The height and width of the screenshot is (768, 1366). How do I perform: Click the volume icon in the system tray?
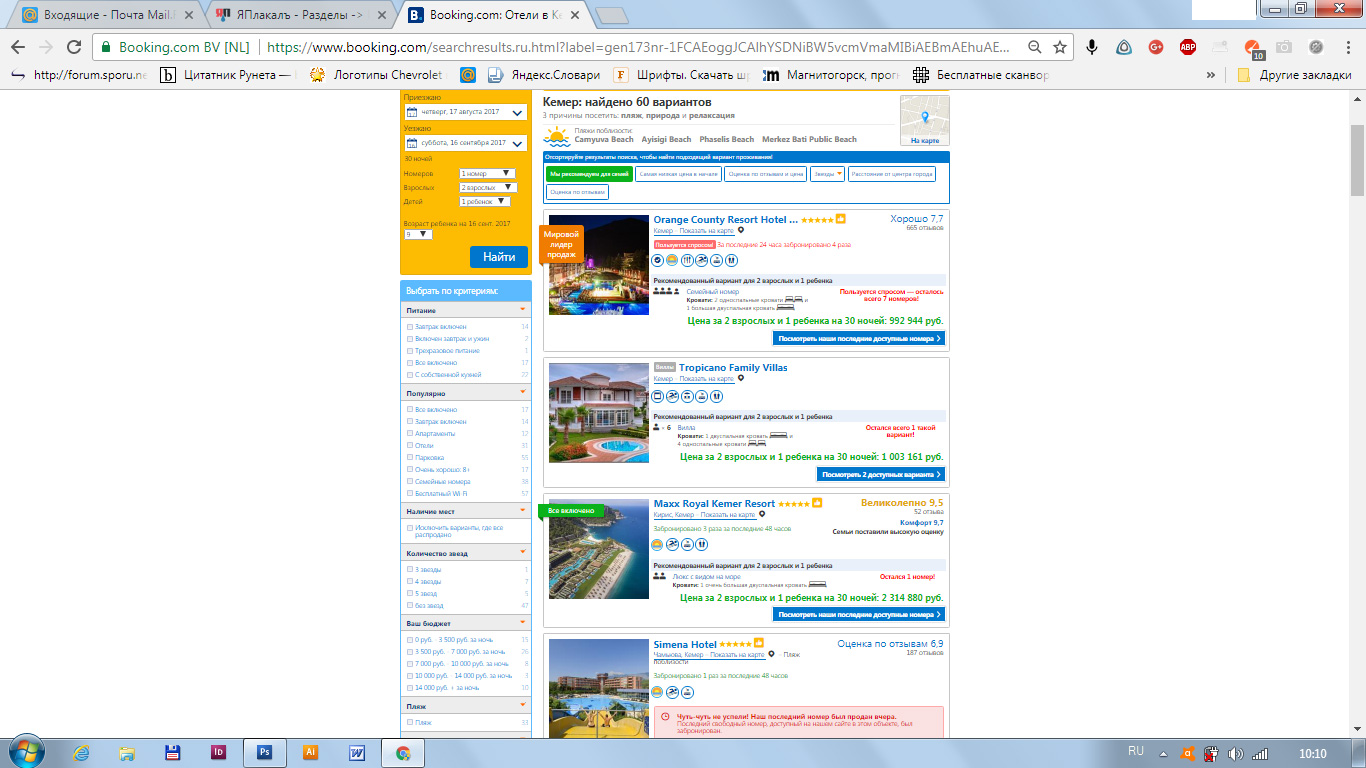1235,753
